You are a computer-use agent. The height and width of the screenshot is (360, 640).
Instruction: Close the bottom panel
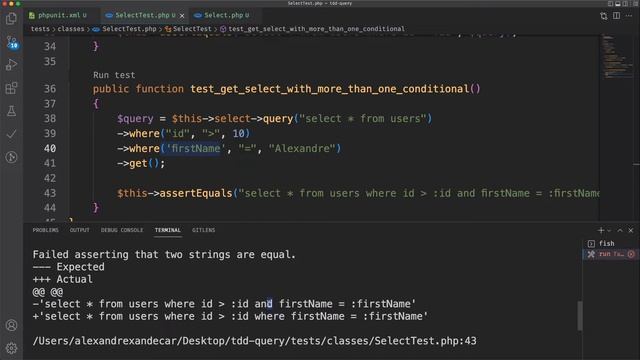coord(631,231)
